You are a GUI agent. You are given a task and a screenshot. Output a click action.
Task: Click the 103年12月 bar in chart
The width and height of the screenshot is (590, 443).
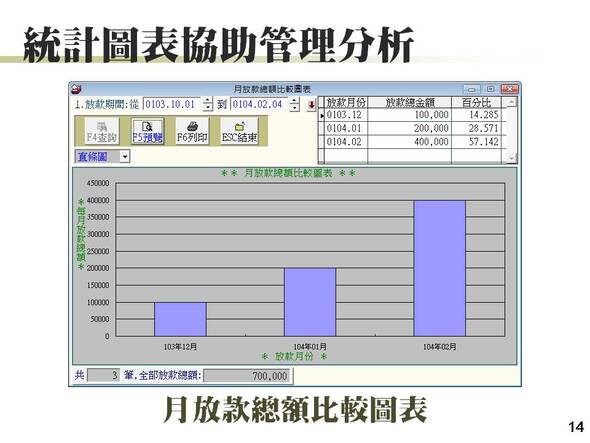[x=180, y=319]
